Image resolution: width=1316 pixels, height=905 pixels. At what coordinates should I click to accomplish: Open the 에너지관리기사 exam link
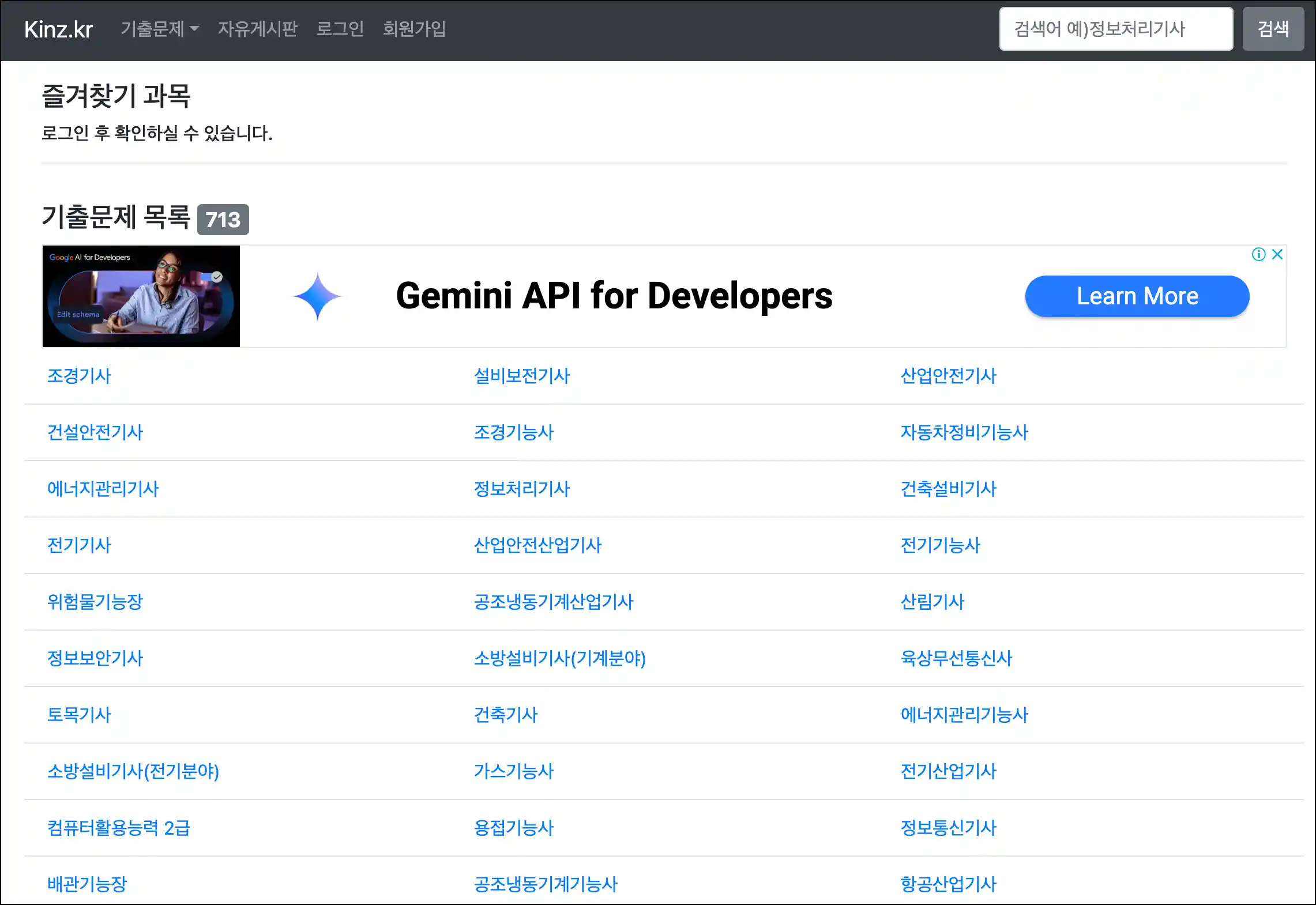click(x=103, y=489)
